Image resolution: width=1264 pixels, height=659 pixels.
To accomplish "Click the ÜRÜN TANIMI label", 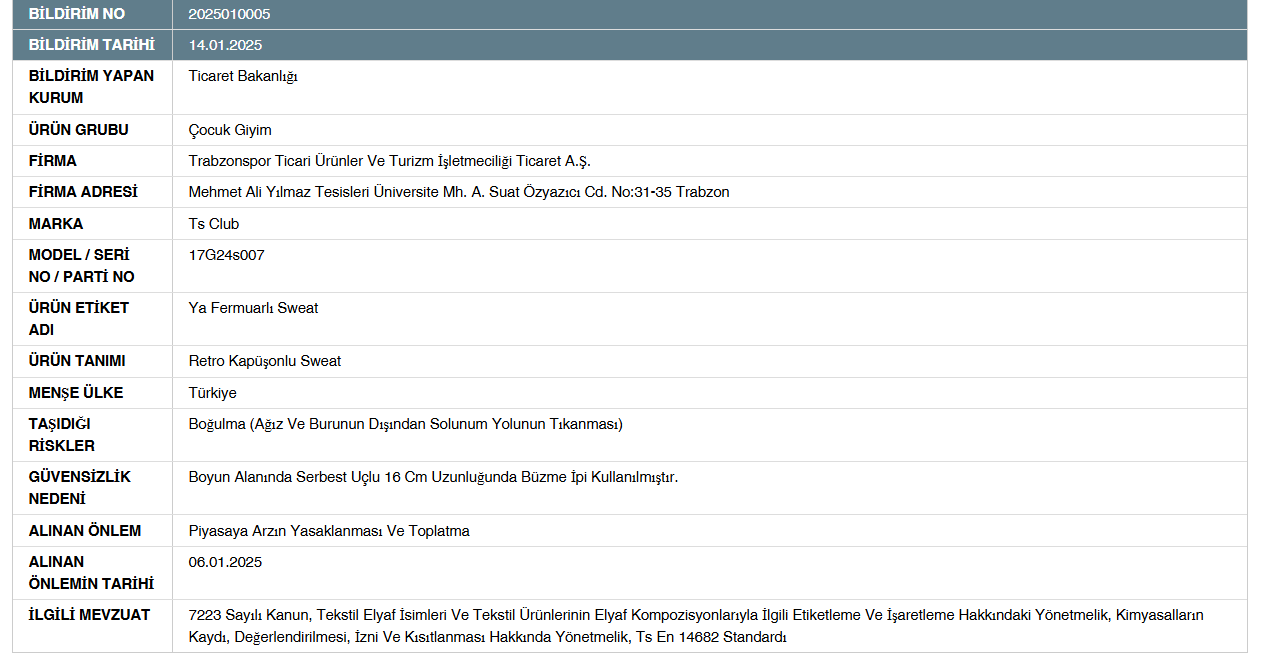I will click(x=77, y=361).
